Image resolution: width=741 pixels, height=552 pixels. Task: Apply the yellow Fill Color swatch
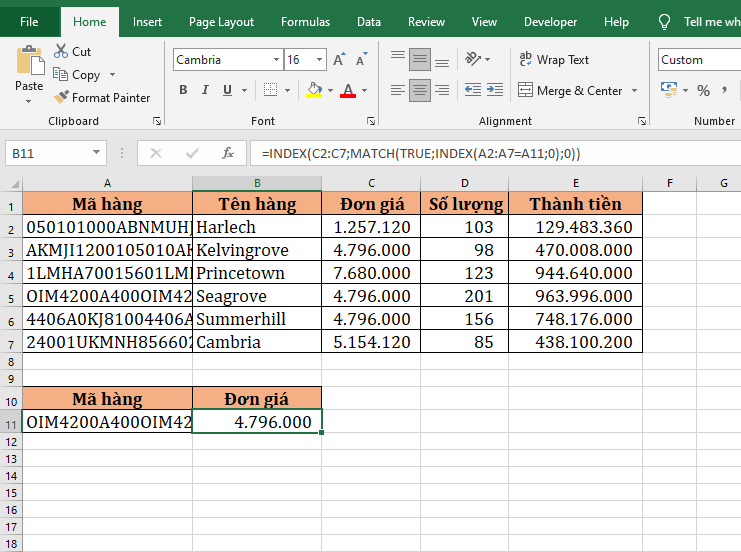[x=314, y=91]
